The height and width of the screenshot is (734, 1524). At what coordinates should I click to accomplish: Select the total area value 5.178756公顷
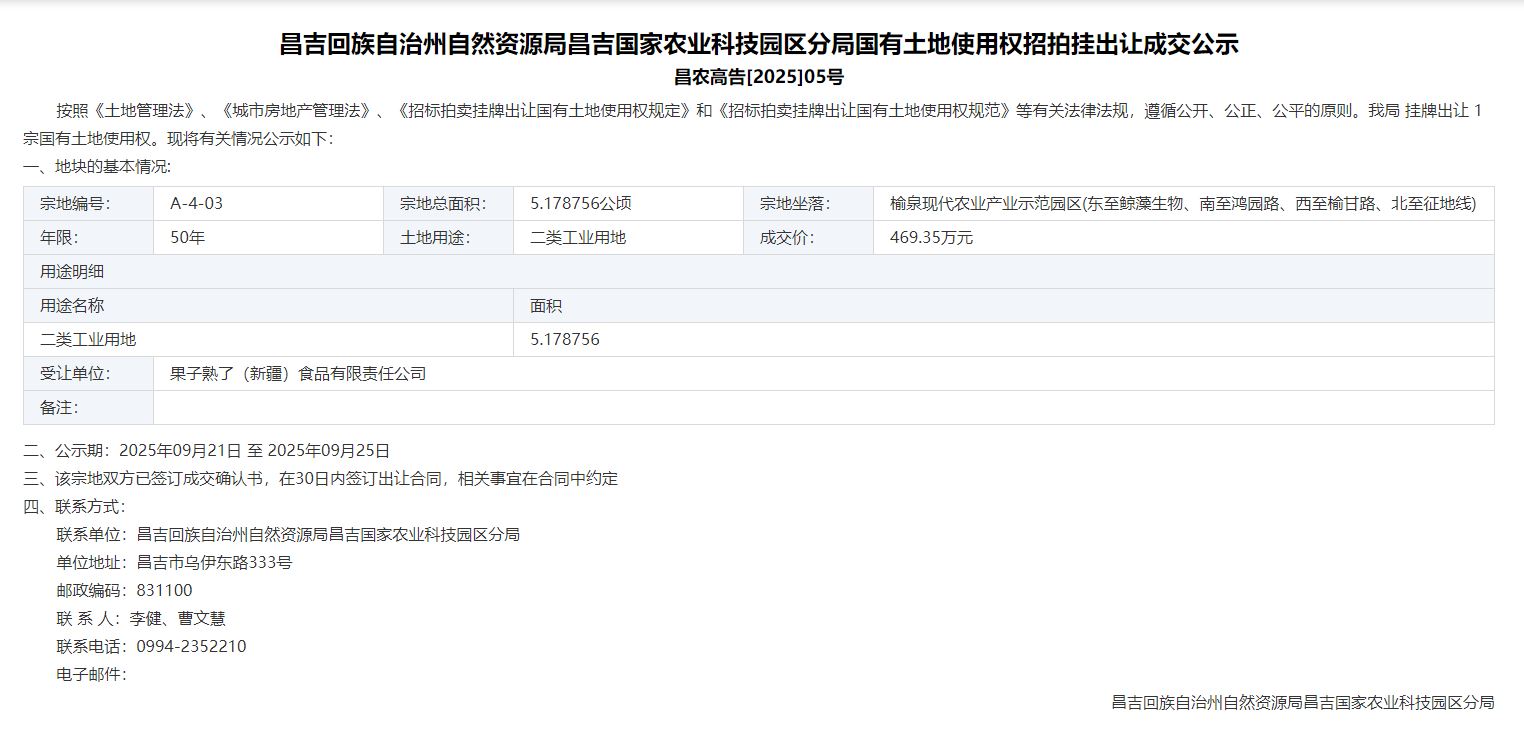(580, 204)
